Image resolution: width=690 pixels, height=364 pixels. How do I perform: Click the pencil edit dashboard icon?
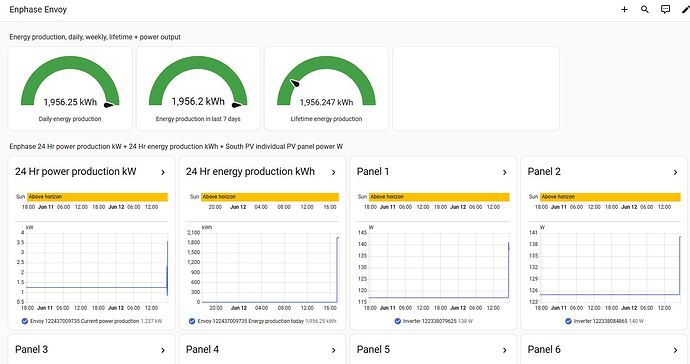tap(686, 9)
